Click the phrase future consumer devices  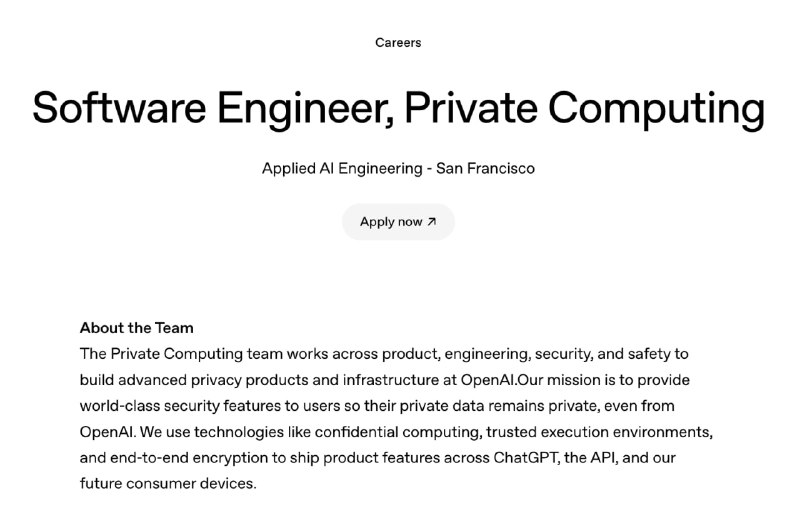pos(168,484)
